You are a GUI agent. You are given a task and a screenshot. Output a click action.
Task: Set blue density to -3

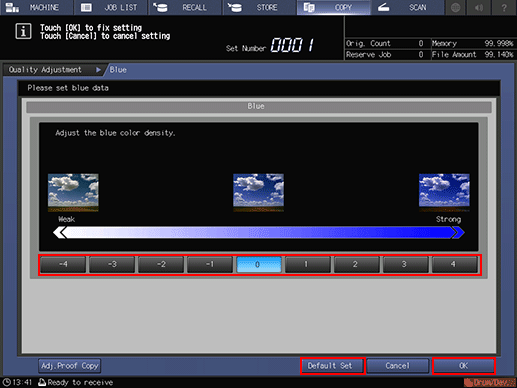click(112, 264)
